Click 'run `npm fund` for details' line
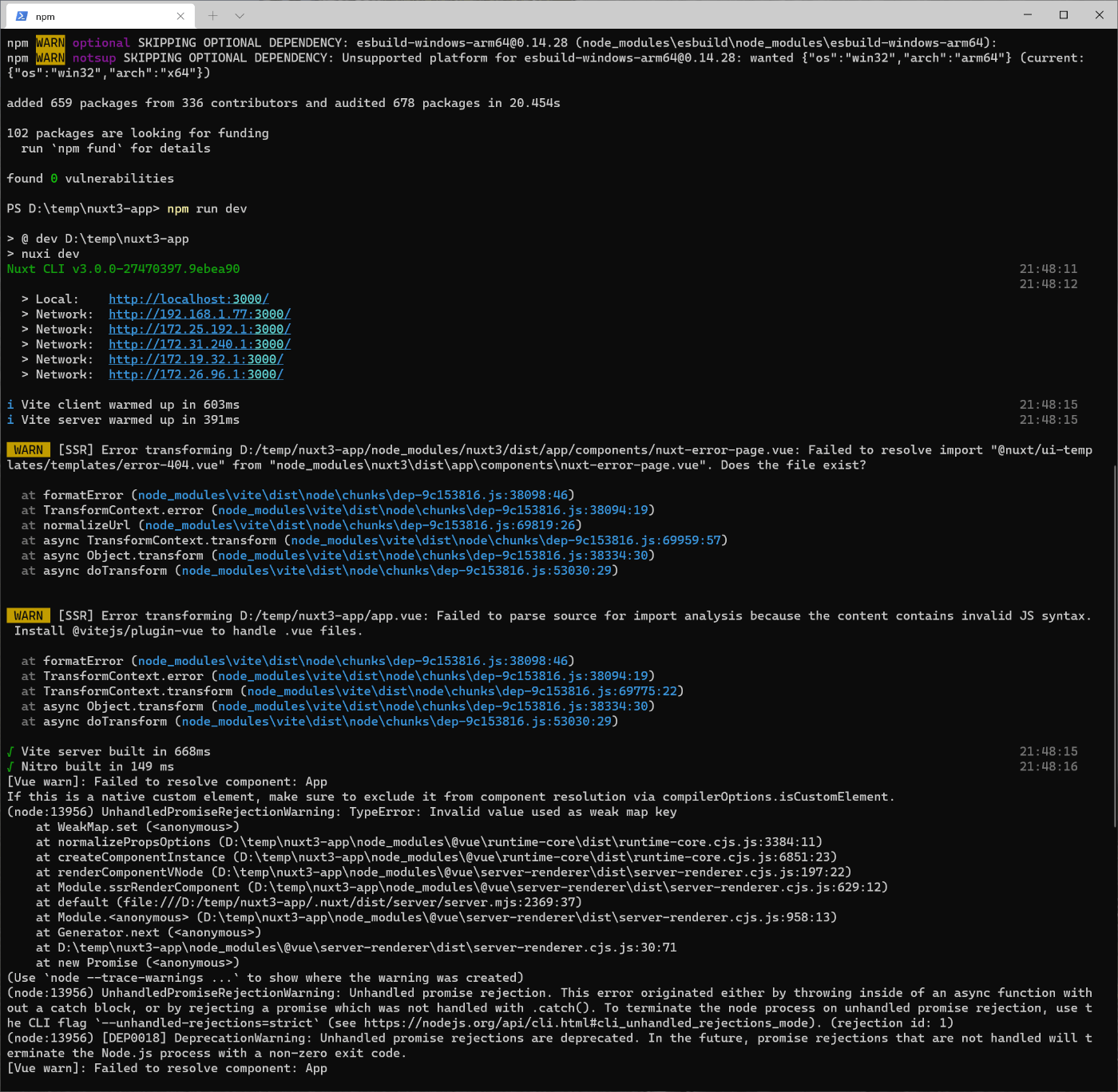This screenshot has height=1092, width=1118. click(116, 148)
